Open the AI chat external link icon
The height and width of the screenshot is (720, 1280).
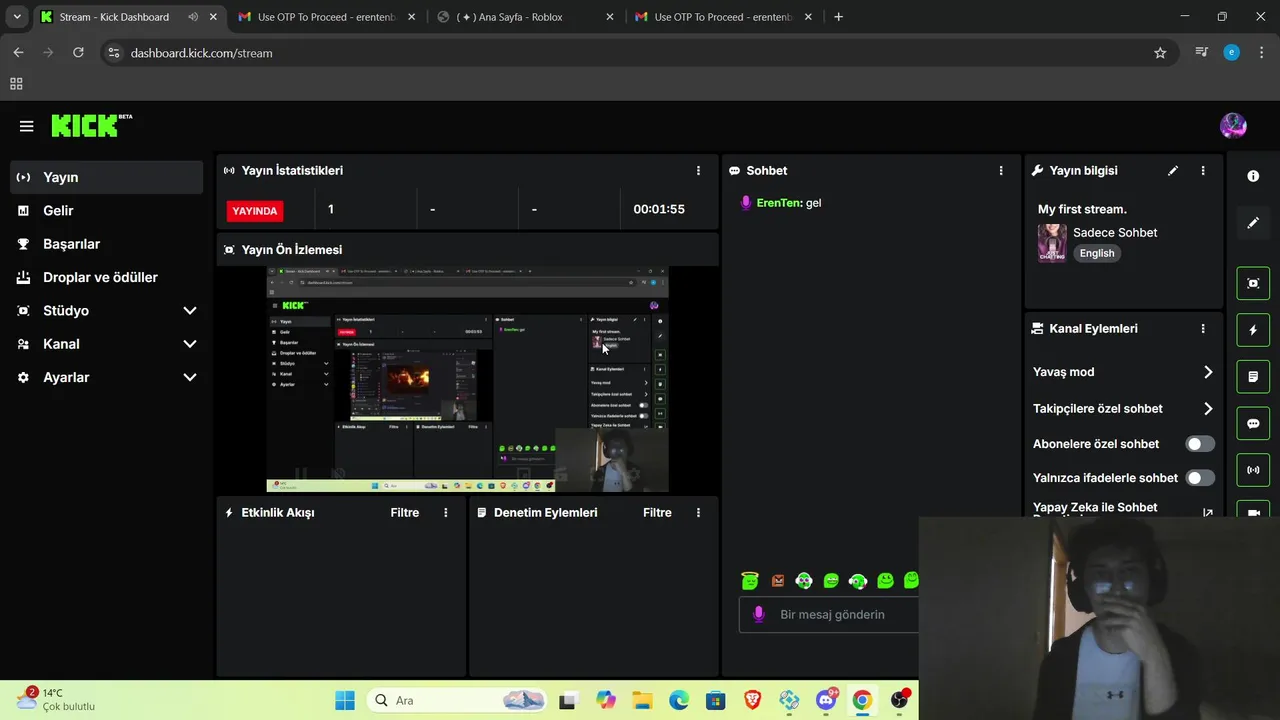1208,512
